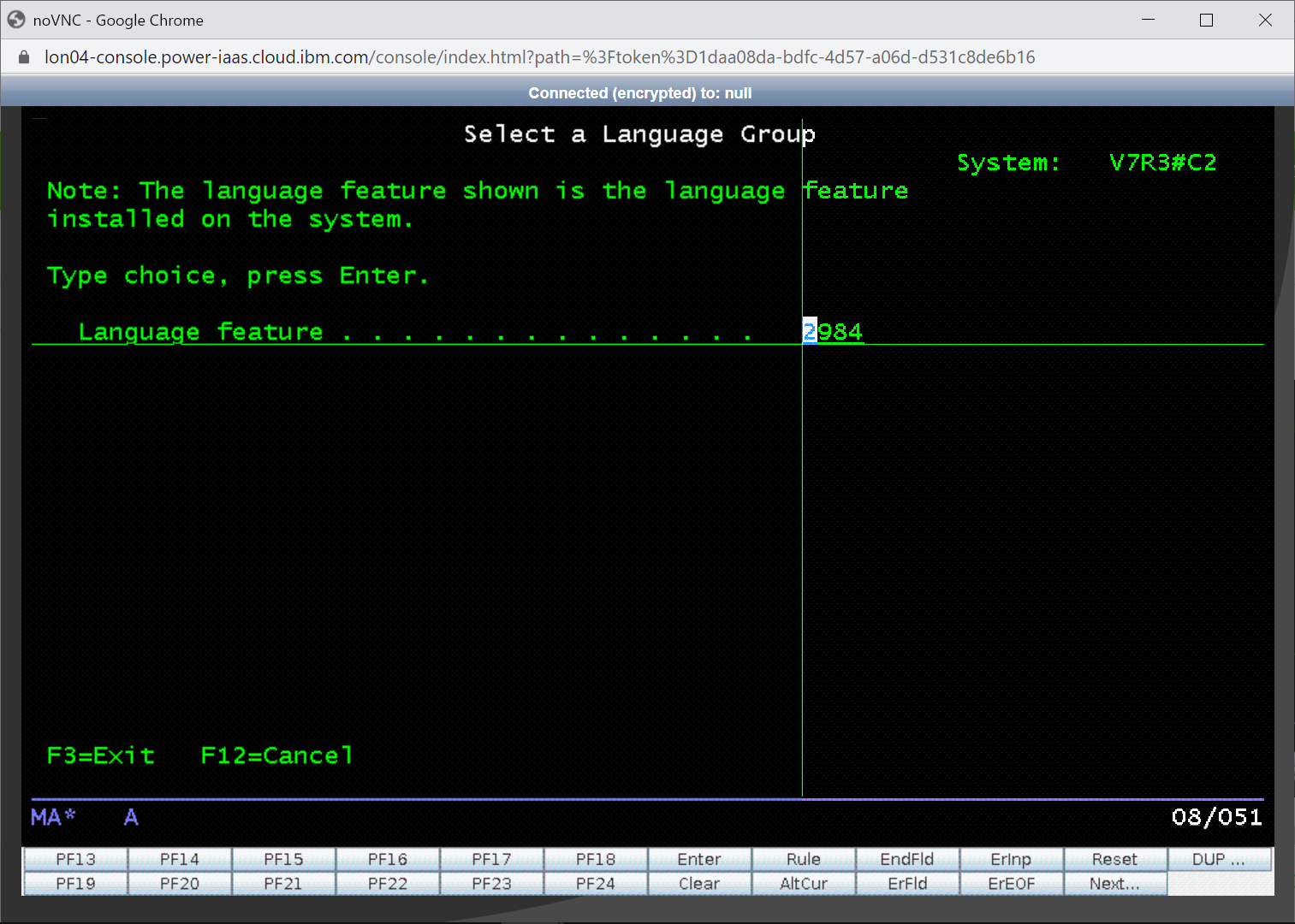
Task: Click the Language feature input field 2984
Action: click(x=833, y=331)
